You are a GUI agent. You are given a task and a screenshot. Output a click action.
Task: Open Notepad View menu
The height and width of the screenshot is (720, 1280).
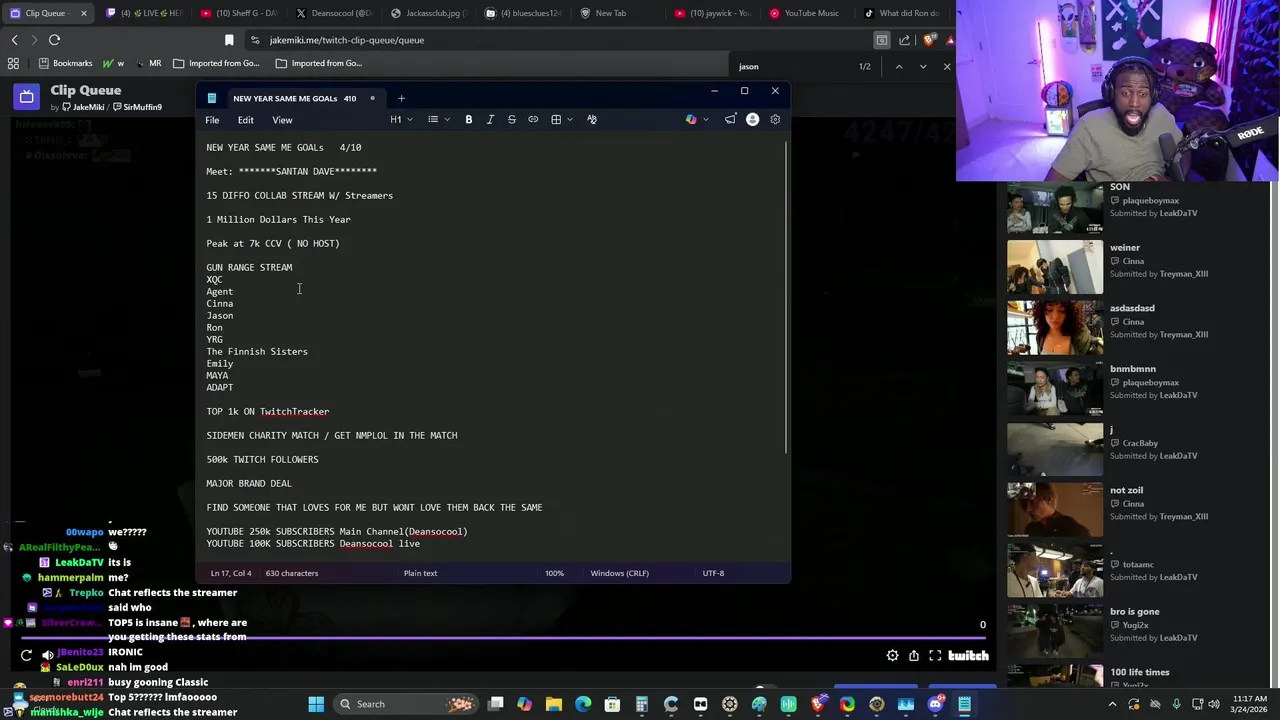tap(282, 120)
